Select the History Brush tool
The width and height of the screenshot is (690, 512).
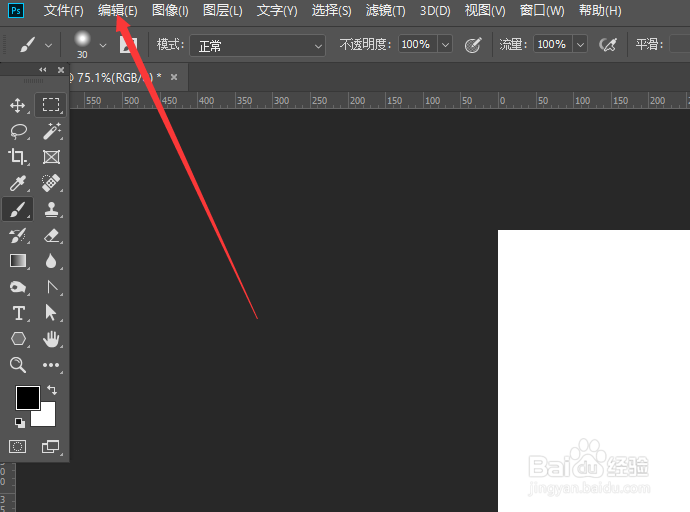click(18, 236)
